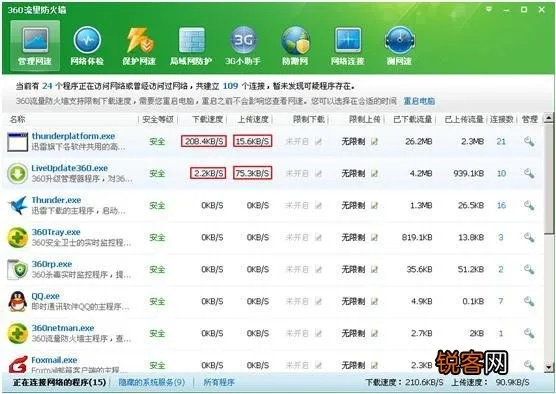Sort by the 已上传流量 column header
556x394 pixels.
[464, 120]
